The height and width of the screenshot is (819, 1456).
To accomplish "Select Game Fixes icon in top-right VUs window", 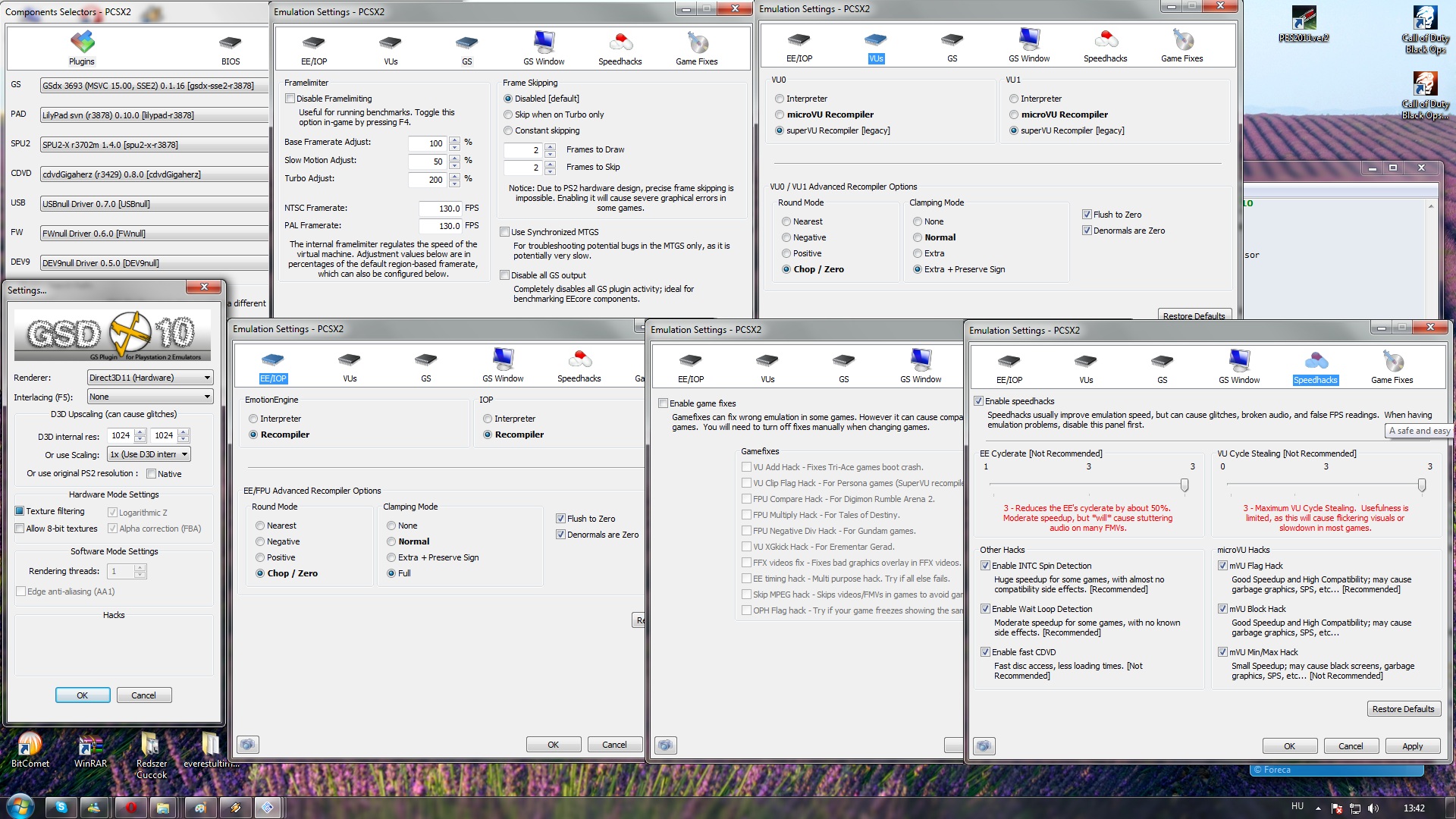I will (1182, 45).
